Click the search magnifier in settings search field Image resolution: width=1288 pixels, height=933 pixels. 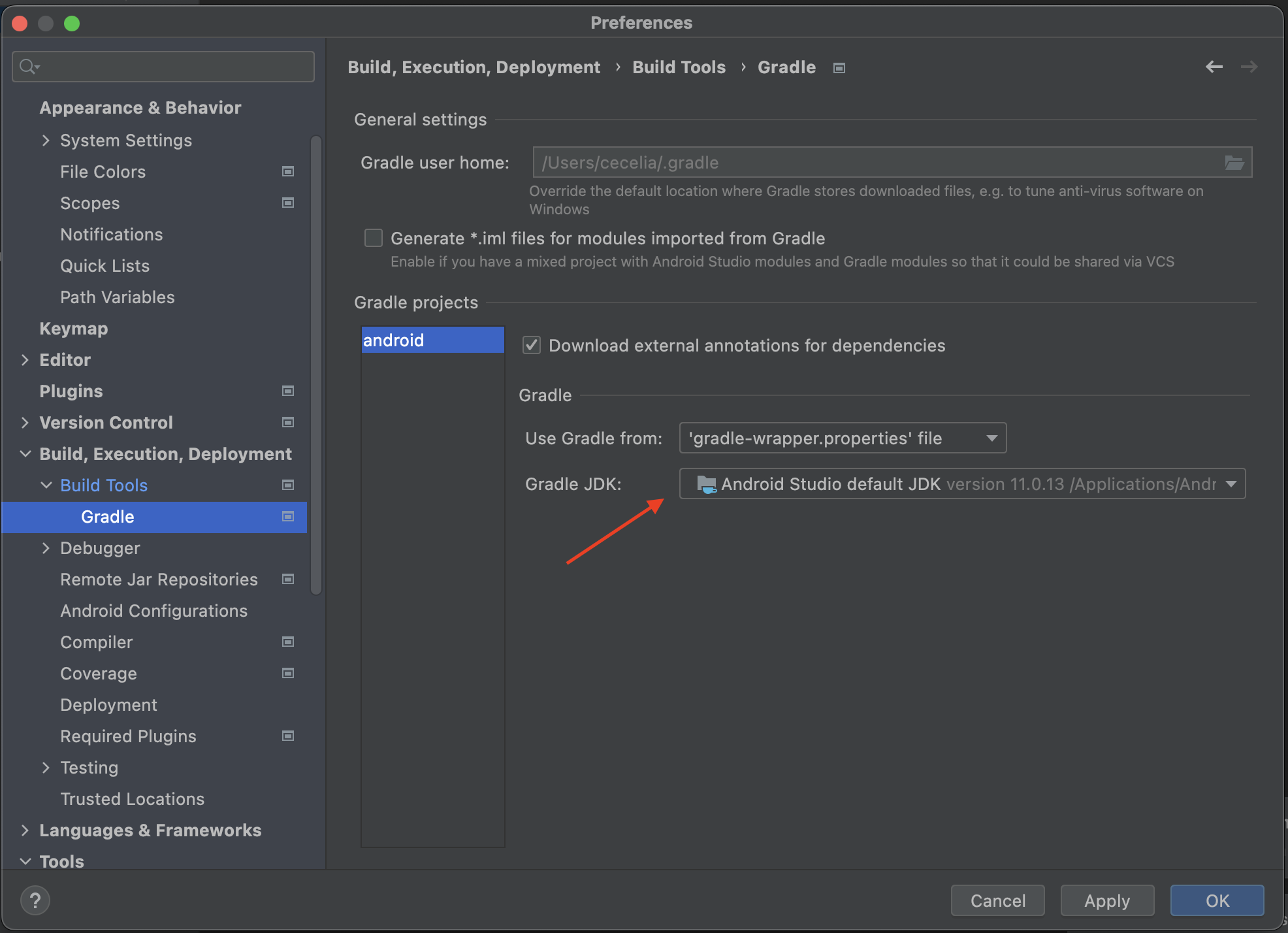coord(26,66)
